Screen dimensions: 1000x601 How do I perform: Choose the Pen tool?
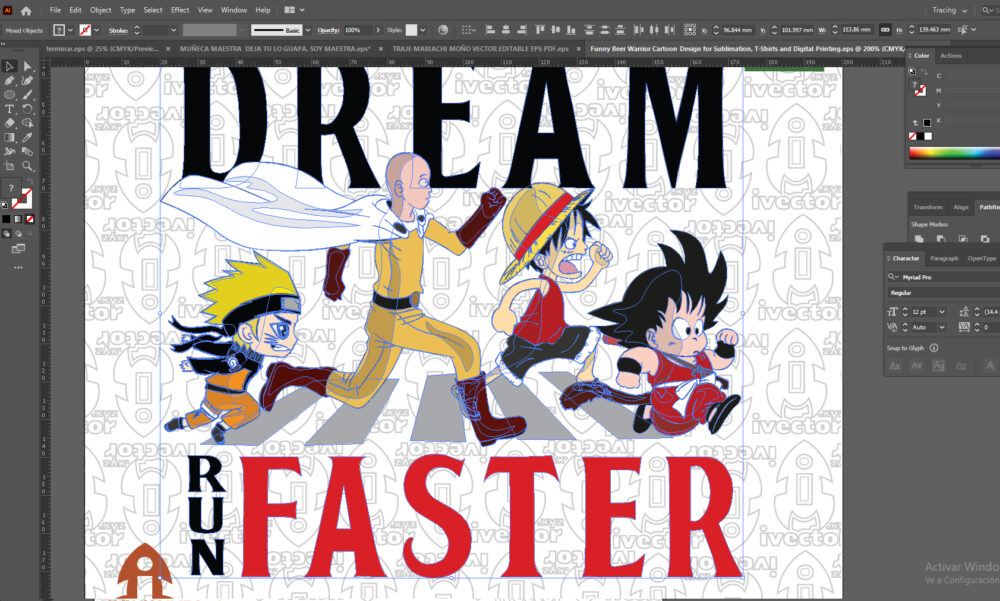[9, 80]
